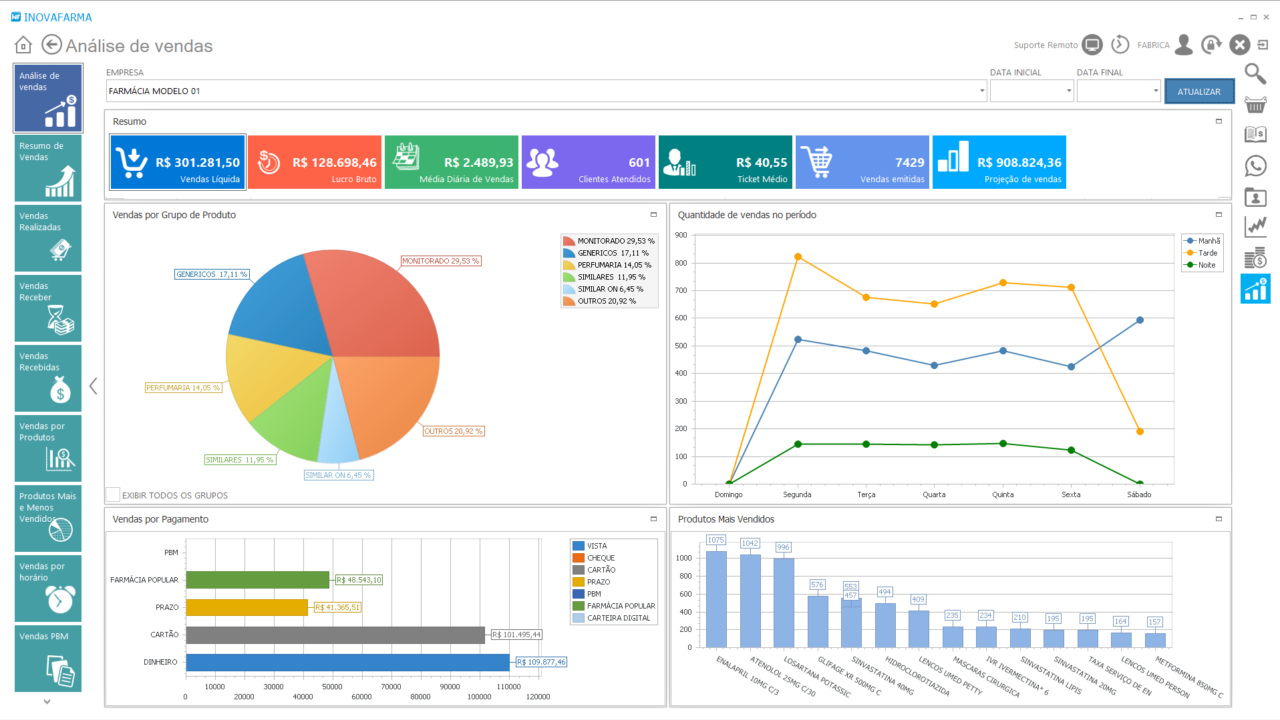Click the shopping basket icon
The width and height of the screenshot is (1280, 720).
1255,104
